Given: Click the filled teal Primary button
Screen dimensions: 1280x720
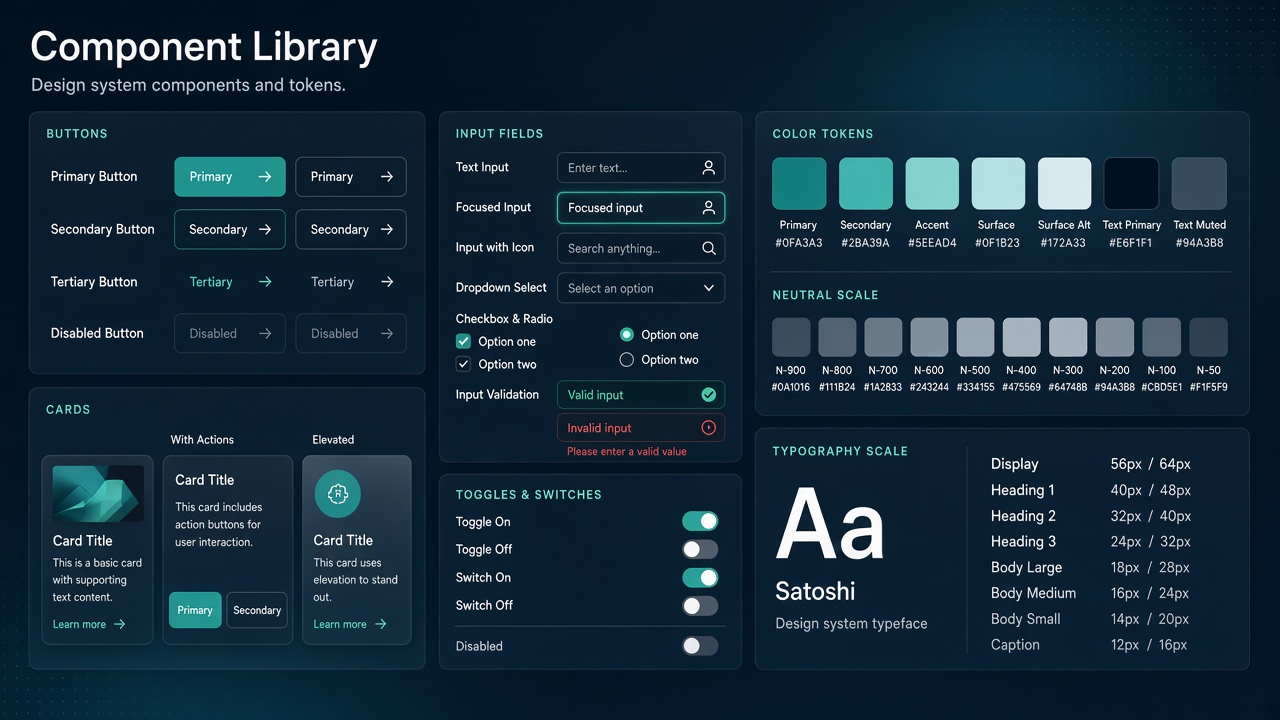Looking at the screenshot, I should click(230, 177).
